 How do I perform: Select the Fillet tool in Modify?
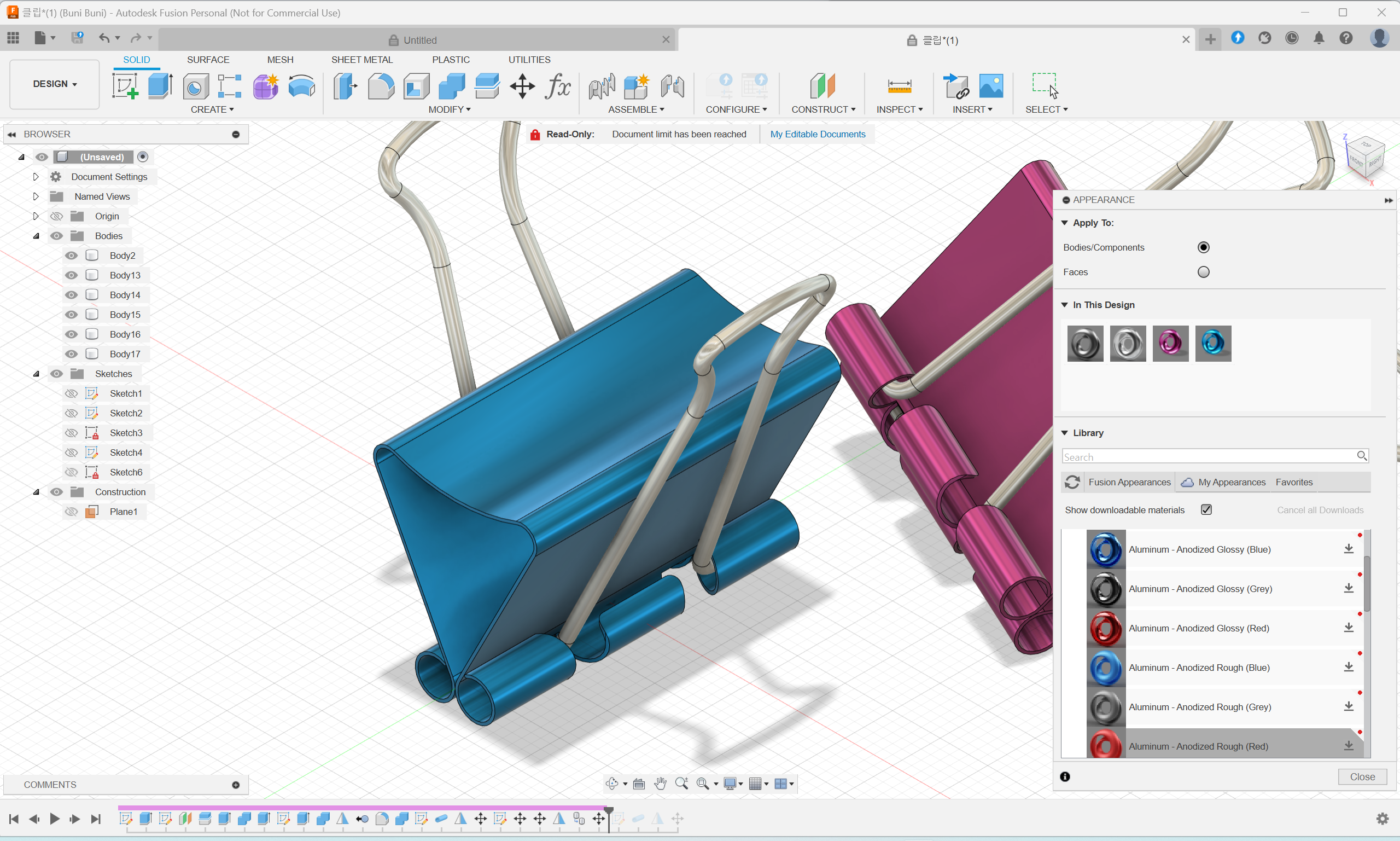tap(381, 86)
